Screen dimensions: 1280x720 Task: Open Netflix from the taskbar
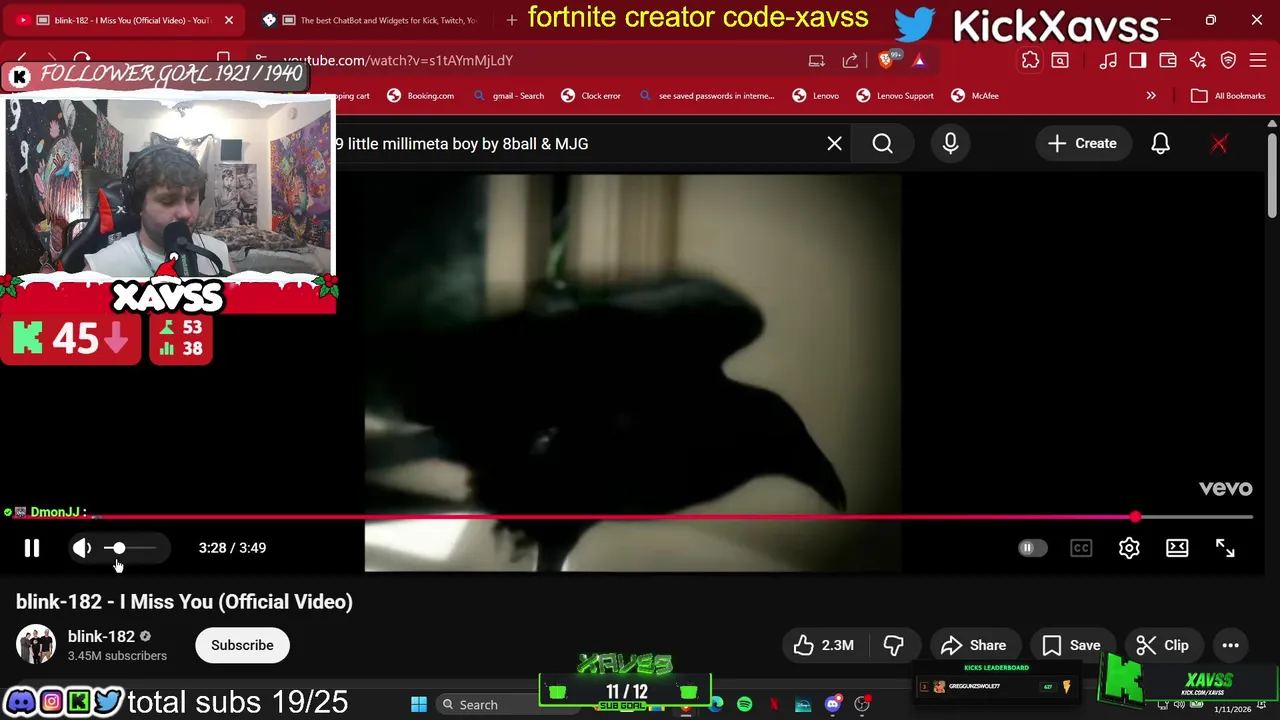tap(773, 705)
